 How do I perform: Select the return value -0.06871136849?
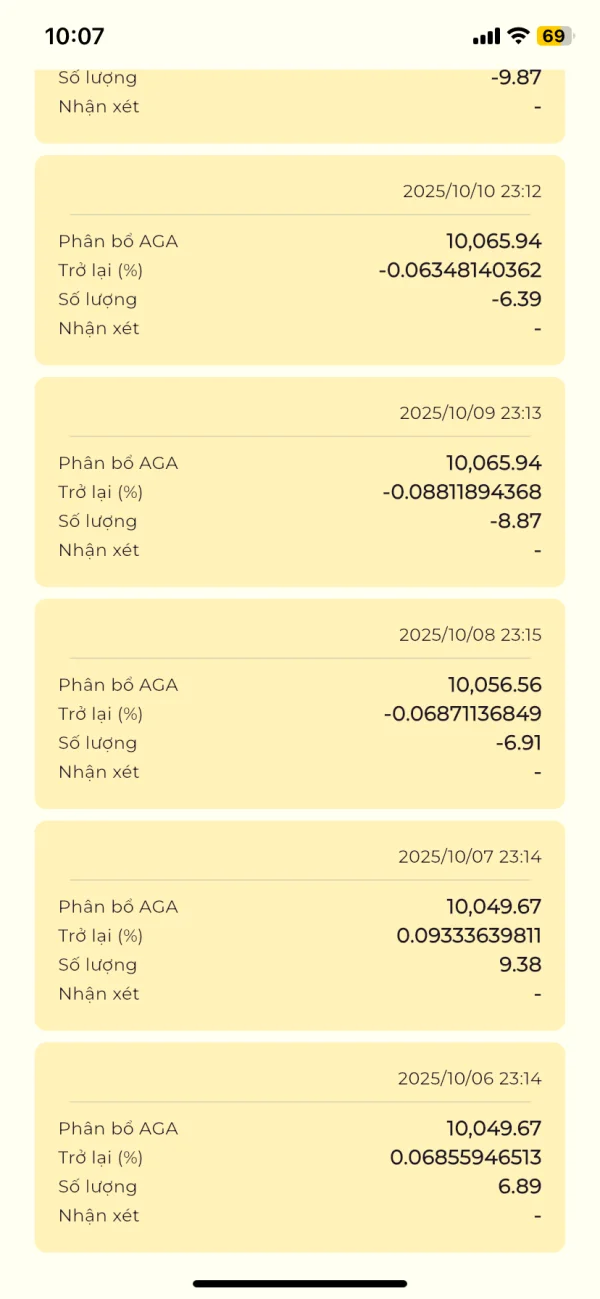tap(463, 714)
